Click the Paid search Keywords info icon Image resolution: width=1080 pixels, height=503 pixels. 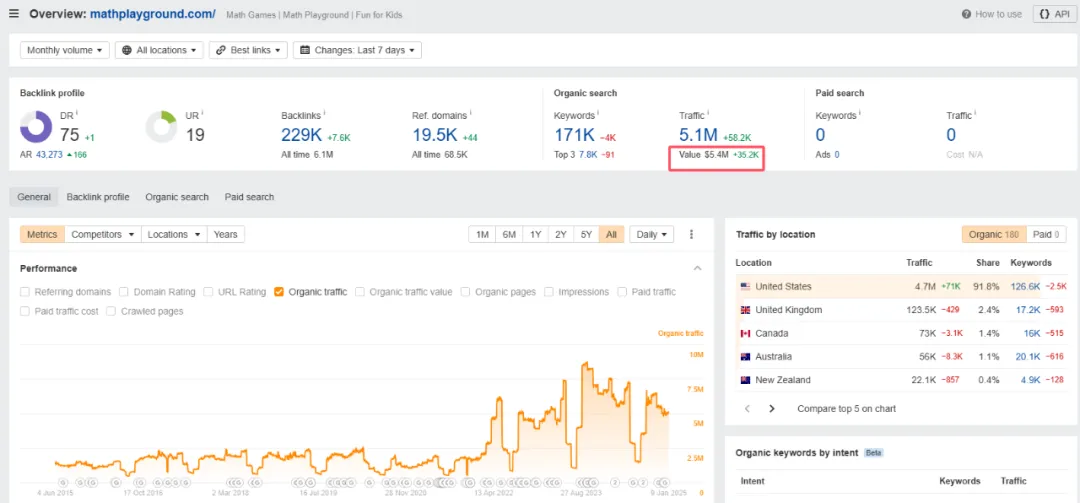point(860,114)
